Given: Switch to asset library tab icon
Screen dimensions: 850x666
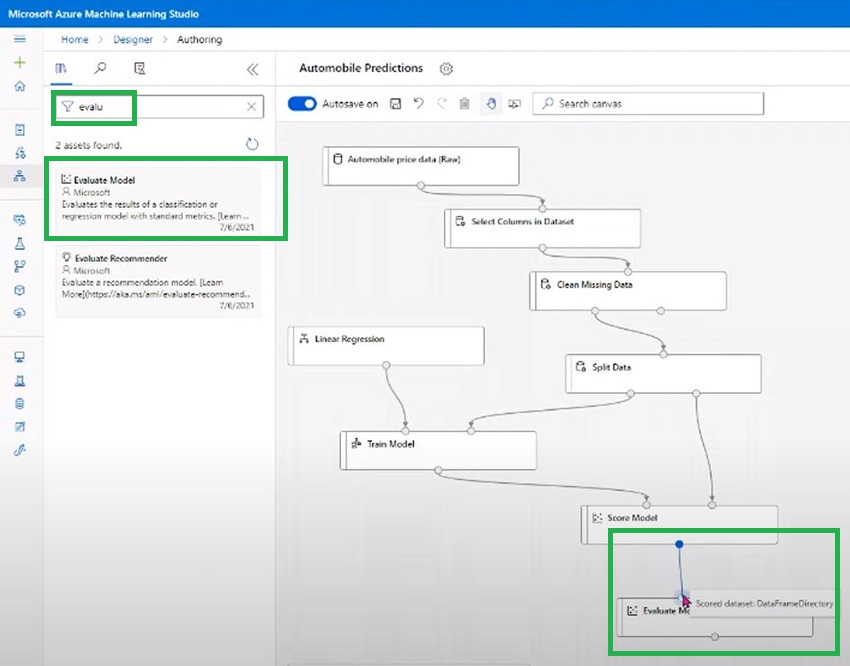Looking at the screenshot, I should point(61,68).
